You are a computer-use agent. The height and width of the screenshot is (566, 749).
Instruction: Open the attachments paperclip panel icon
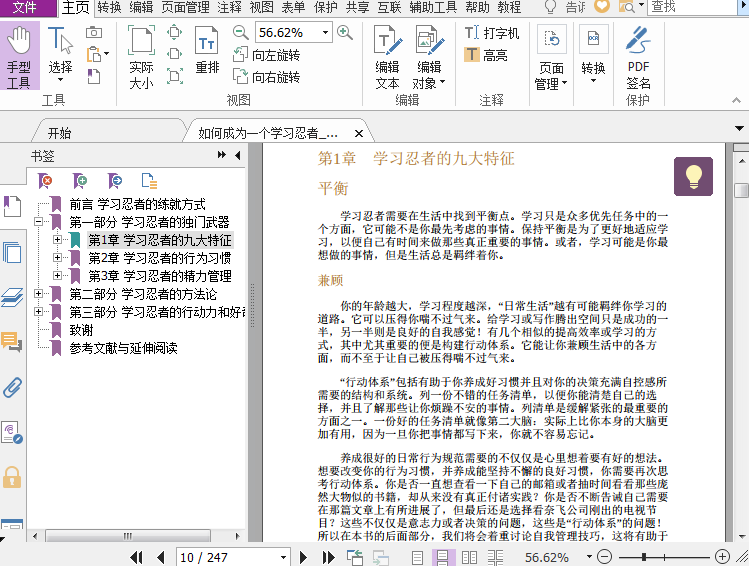coord(12,387)
